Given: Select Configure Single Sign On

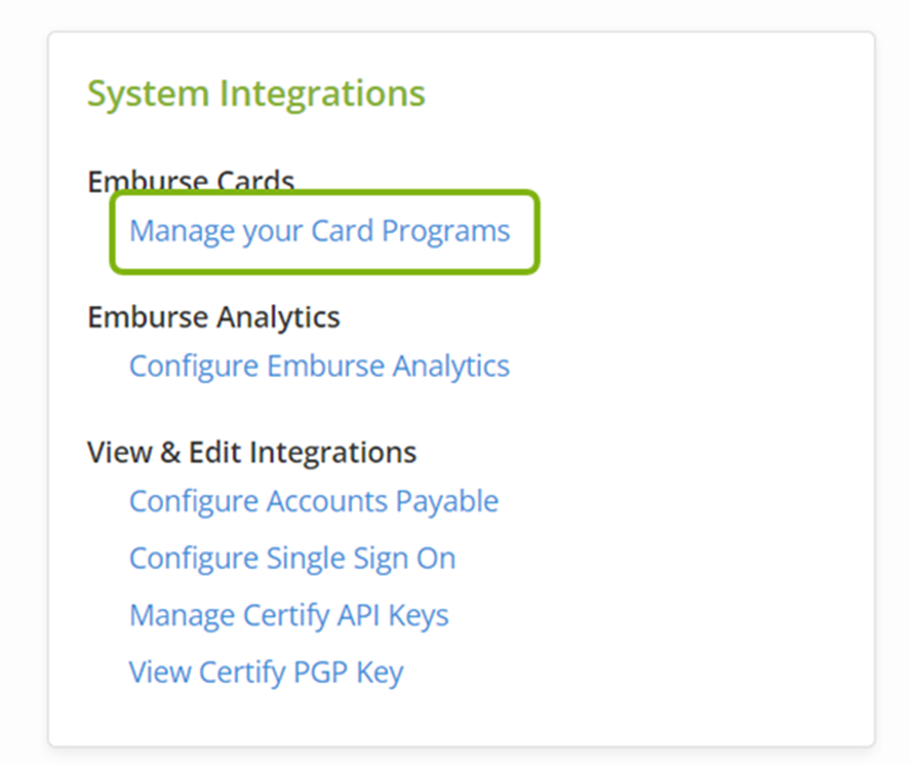Looking at the screenshot, I should (x=292, y=558).
